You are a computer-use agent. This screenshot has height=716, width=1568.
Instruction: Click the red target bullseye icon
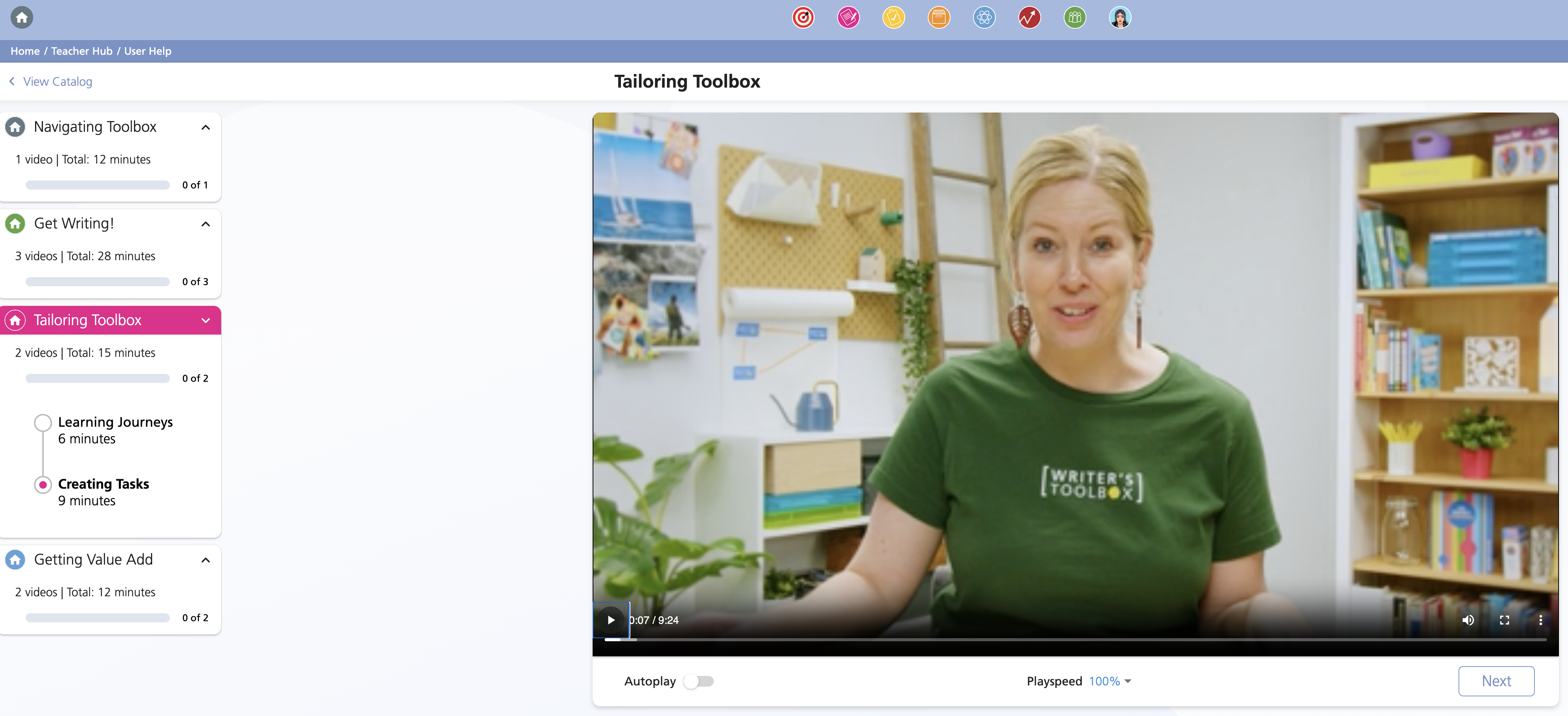pos(803,18)
